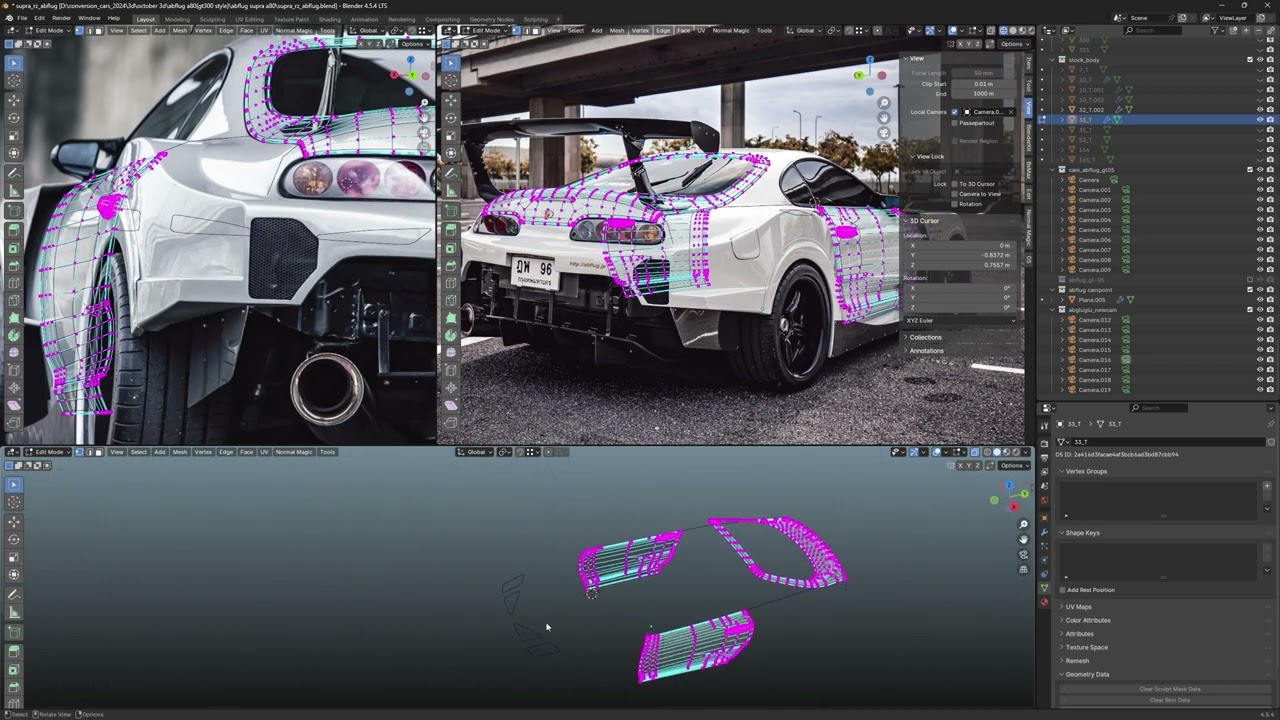Open the Material properties tab
The image size is (1280, 720).
[x=1044, y=602]
